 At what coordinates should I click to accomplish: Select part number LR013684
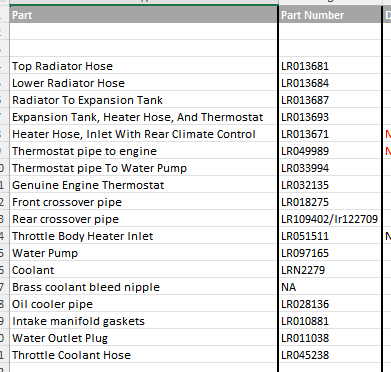(x=330, y=83)
